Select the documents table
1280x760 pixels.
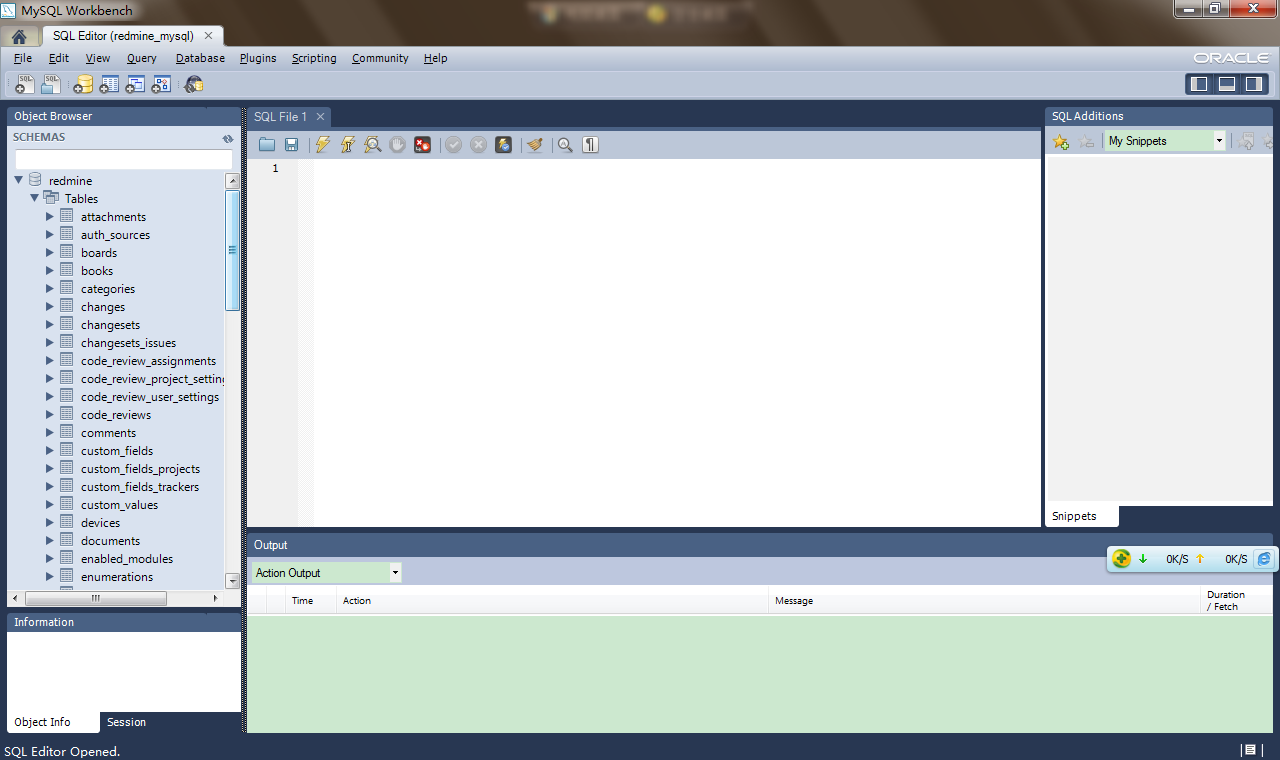pos(111,541)
